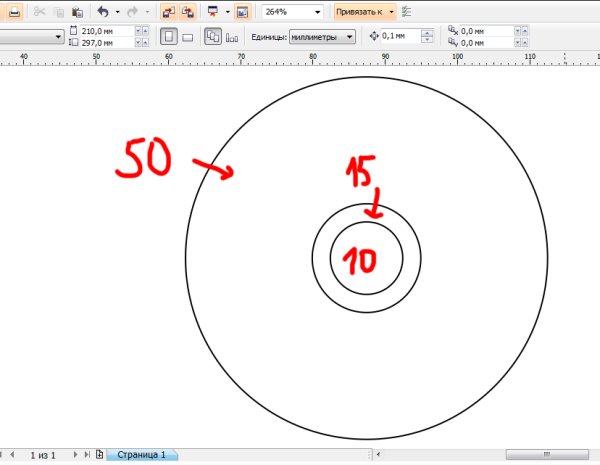Click the Print icon in the toolbar
600x465 pixels.
click(15, 12)
